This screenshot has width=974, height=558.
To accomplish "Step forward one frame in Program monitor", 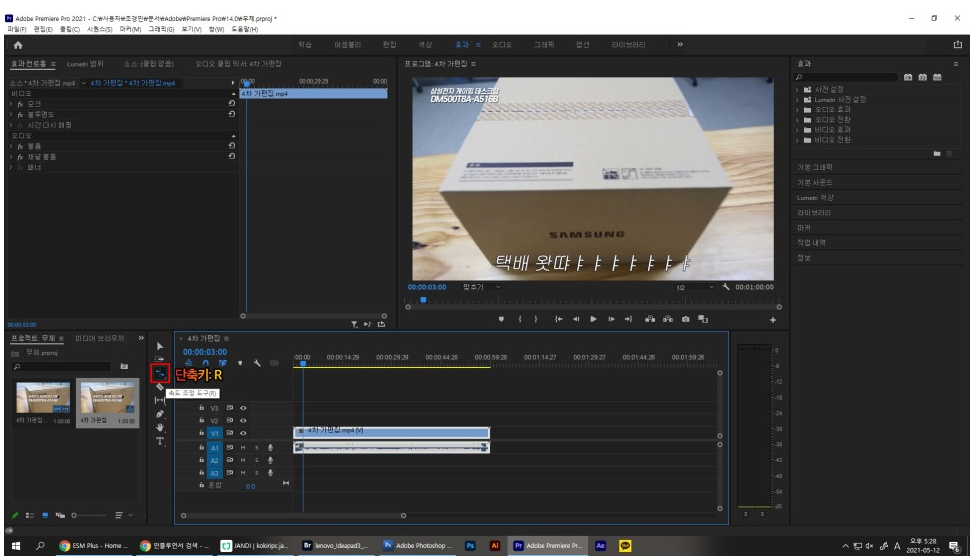I will pos(611,319).
